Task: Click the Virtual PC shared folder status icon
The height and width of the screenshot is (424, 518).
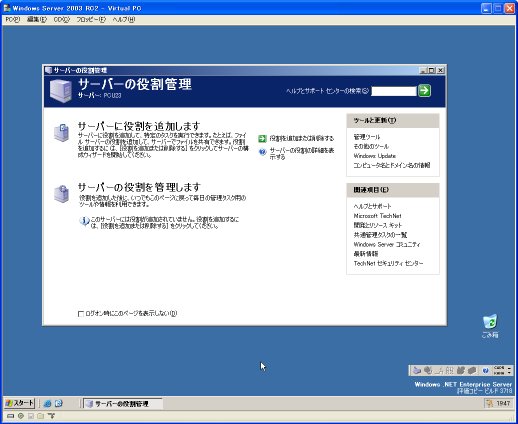Action: coord(41,416)
